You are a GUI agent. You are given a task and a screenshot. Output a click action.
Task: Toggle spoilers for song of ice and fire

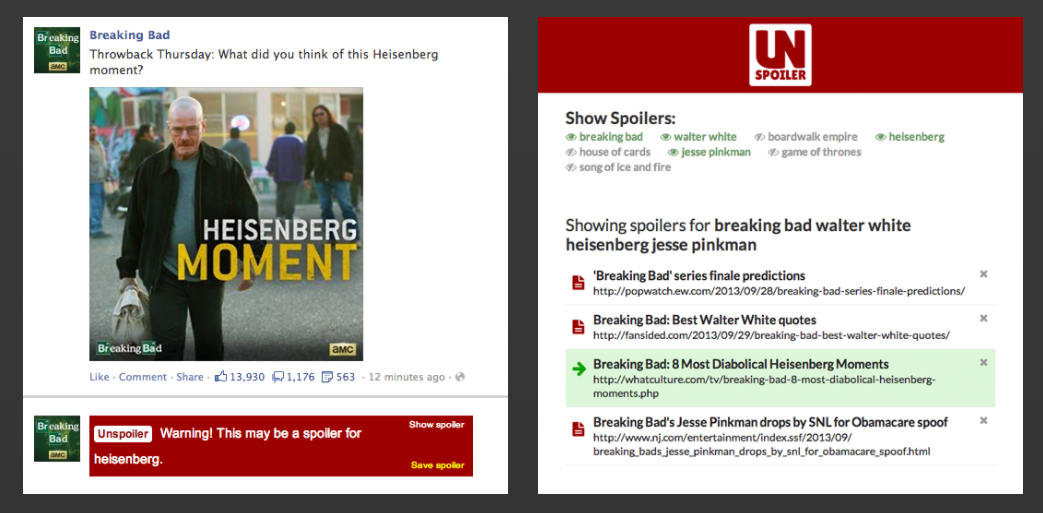pos(618,168)
